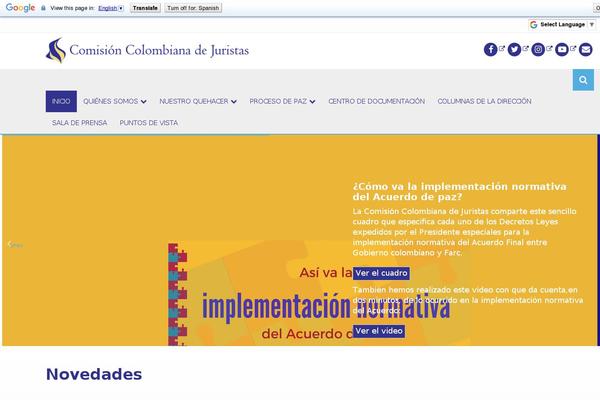Open the Select Language dropdown

562,24
